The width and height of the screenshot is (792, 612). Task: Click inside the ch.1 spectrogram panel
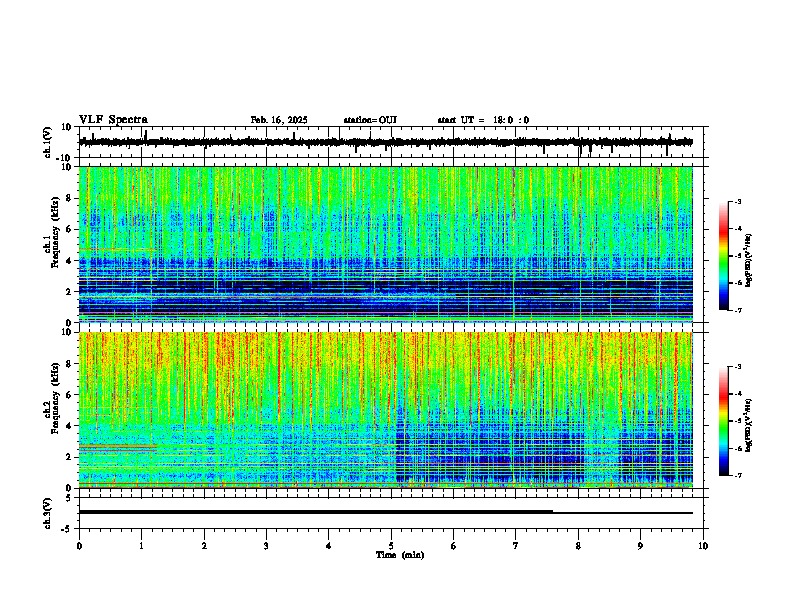385,244
